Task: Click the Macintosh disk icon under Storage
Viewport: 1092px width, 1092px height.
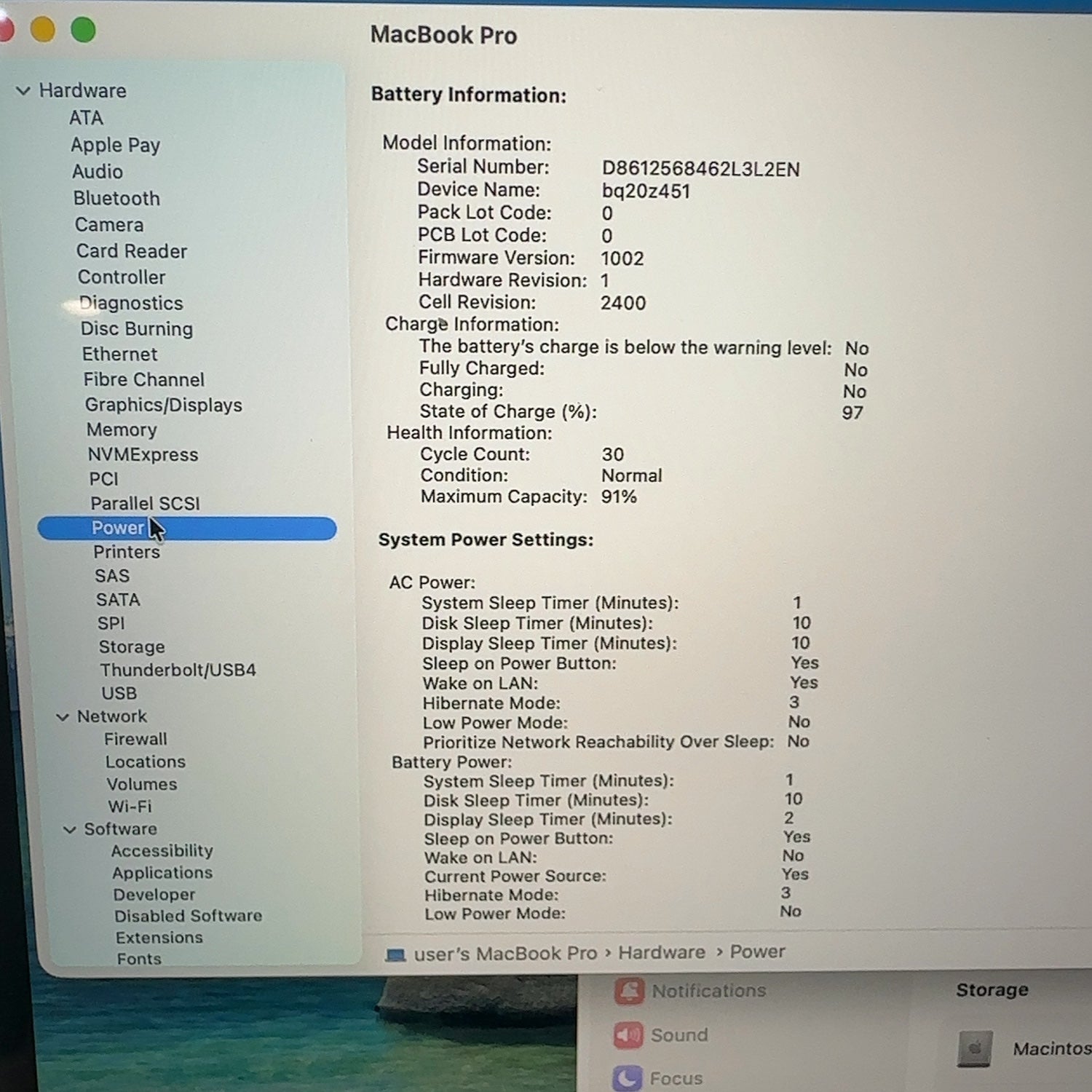Action: (976, 1049)
